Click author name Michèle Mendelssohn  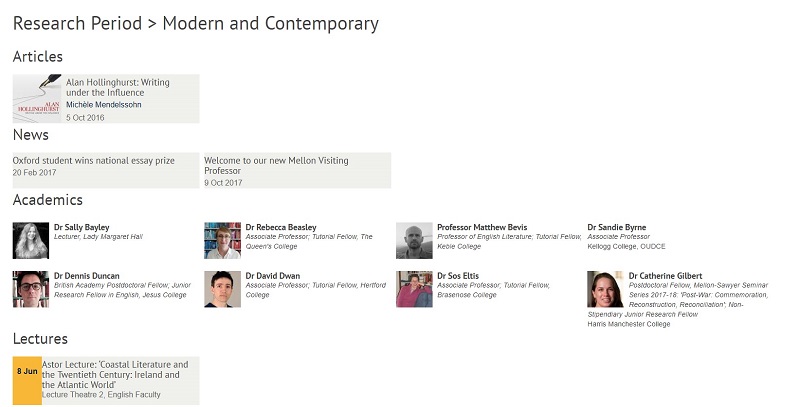104,105
